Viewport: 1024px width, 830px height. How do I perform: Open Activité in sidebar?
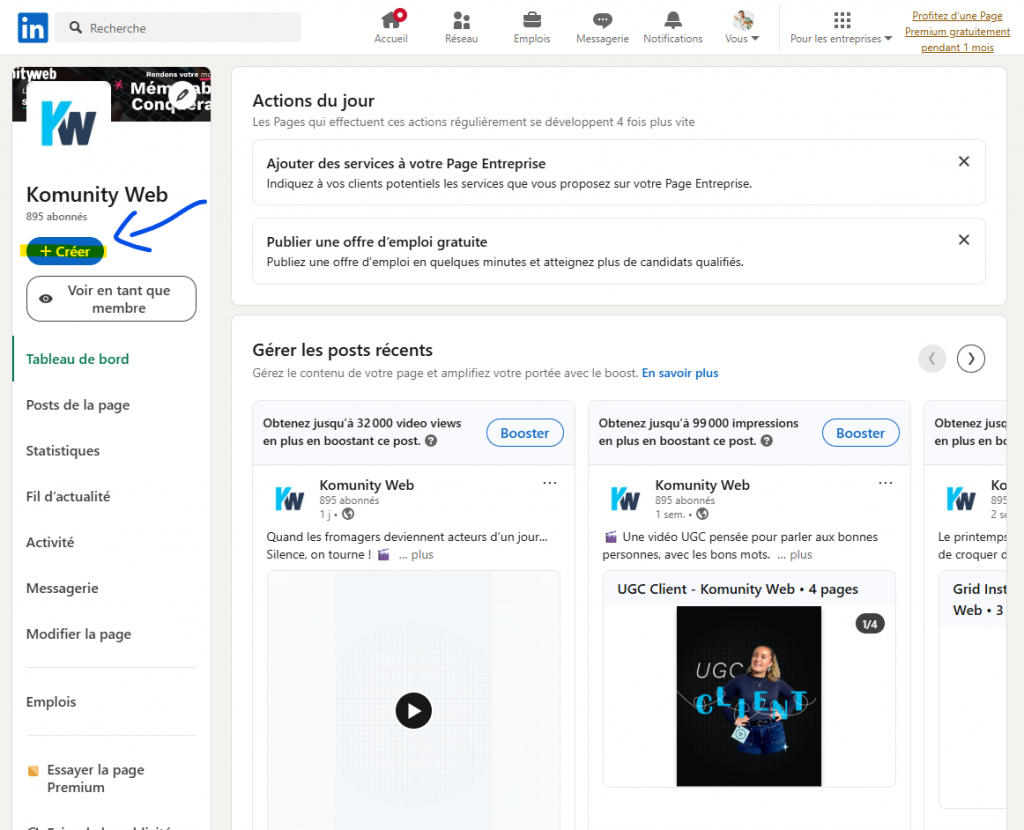[x=50, y=542]
